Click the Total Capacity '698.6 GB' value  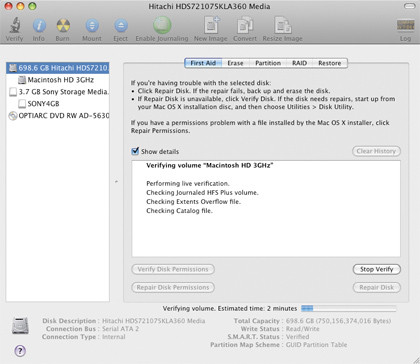pyautogui.click(x=338, y=321)
